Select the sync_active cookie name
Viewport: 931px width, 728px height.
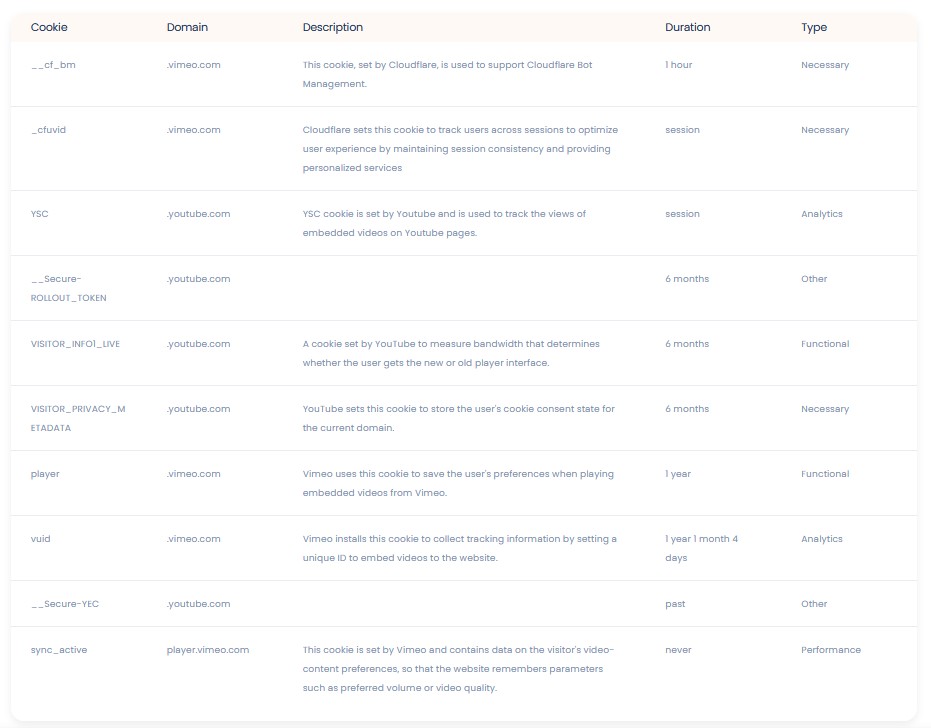pyautogui.click(x=59, y=650)
